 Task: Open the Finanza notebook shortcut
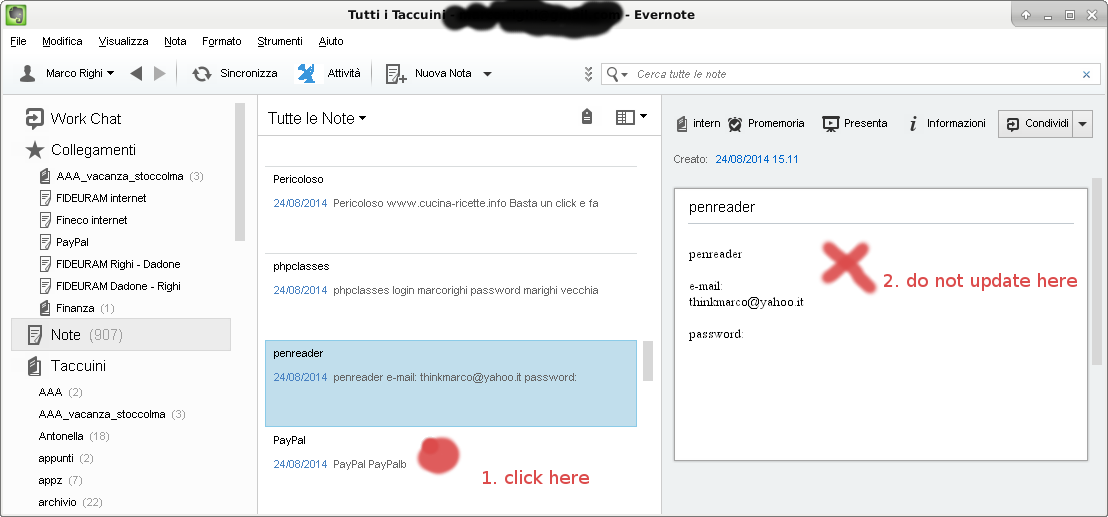click(x=76, y=308)
